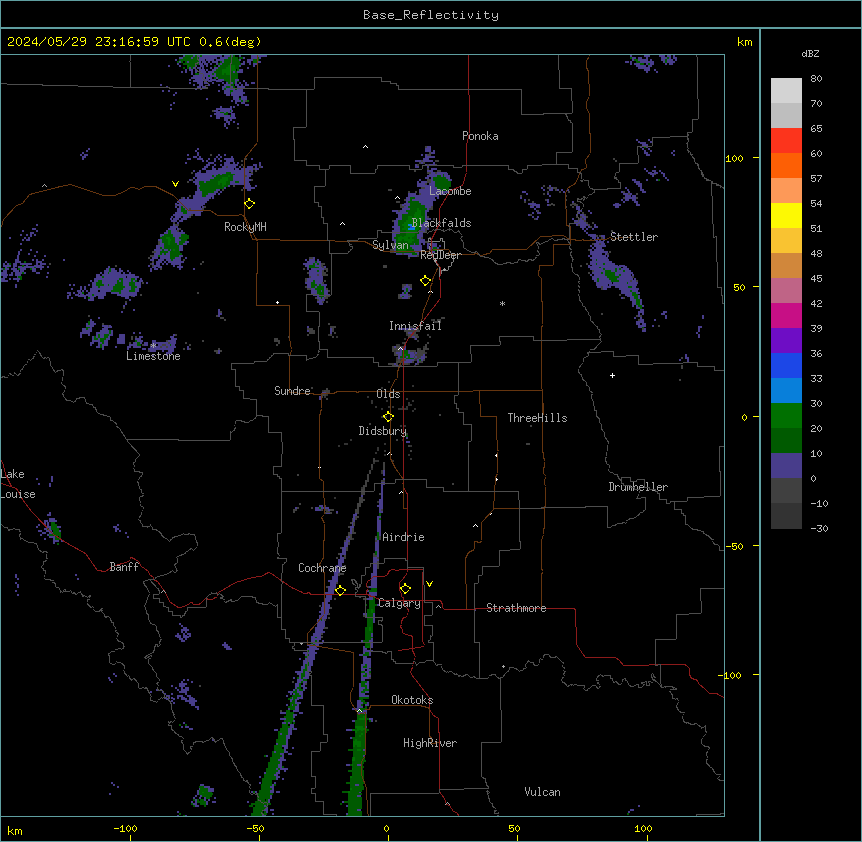Click the Airdrie city label
The image size is (862, 842).
pos(404,537)
